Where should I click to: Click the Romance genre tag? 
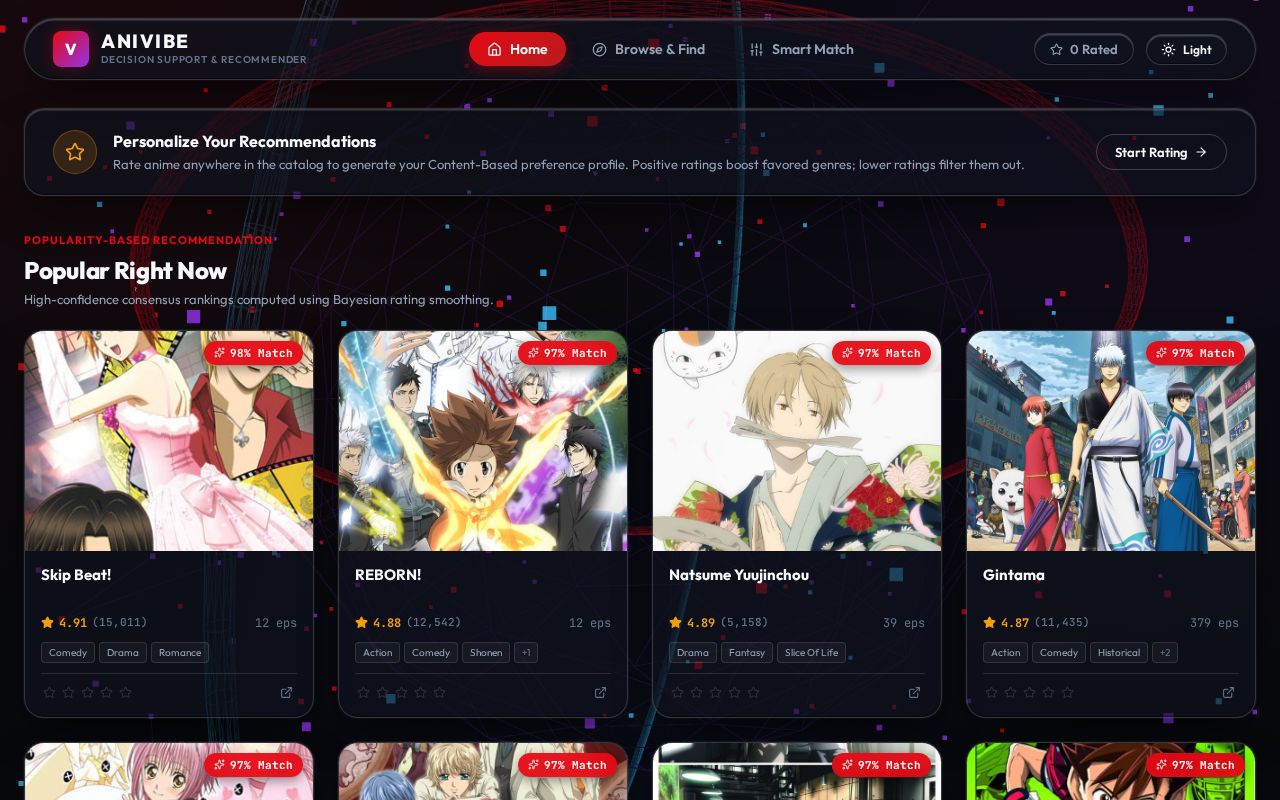tap(180, 653)
